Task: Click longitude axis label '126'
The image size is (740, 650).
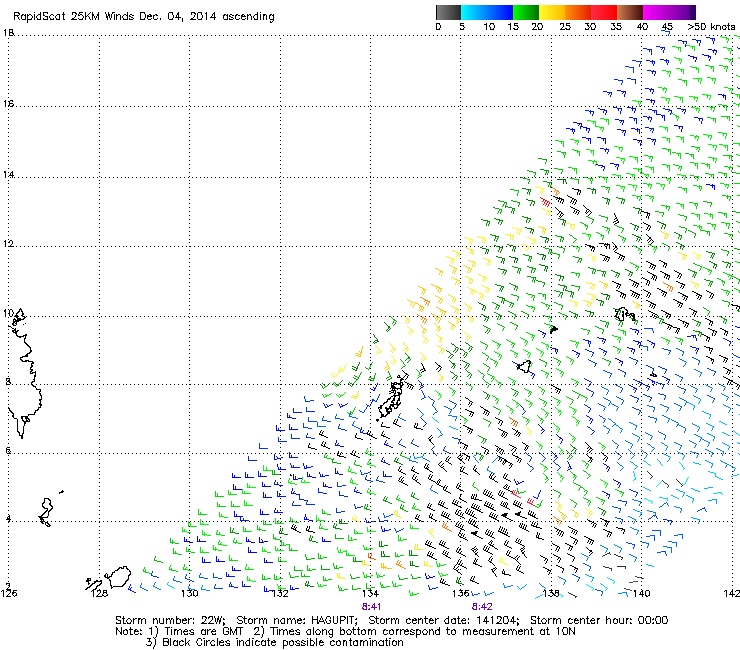Action: (x=9, y=593)
